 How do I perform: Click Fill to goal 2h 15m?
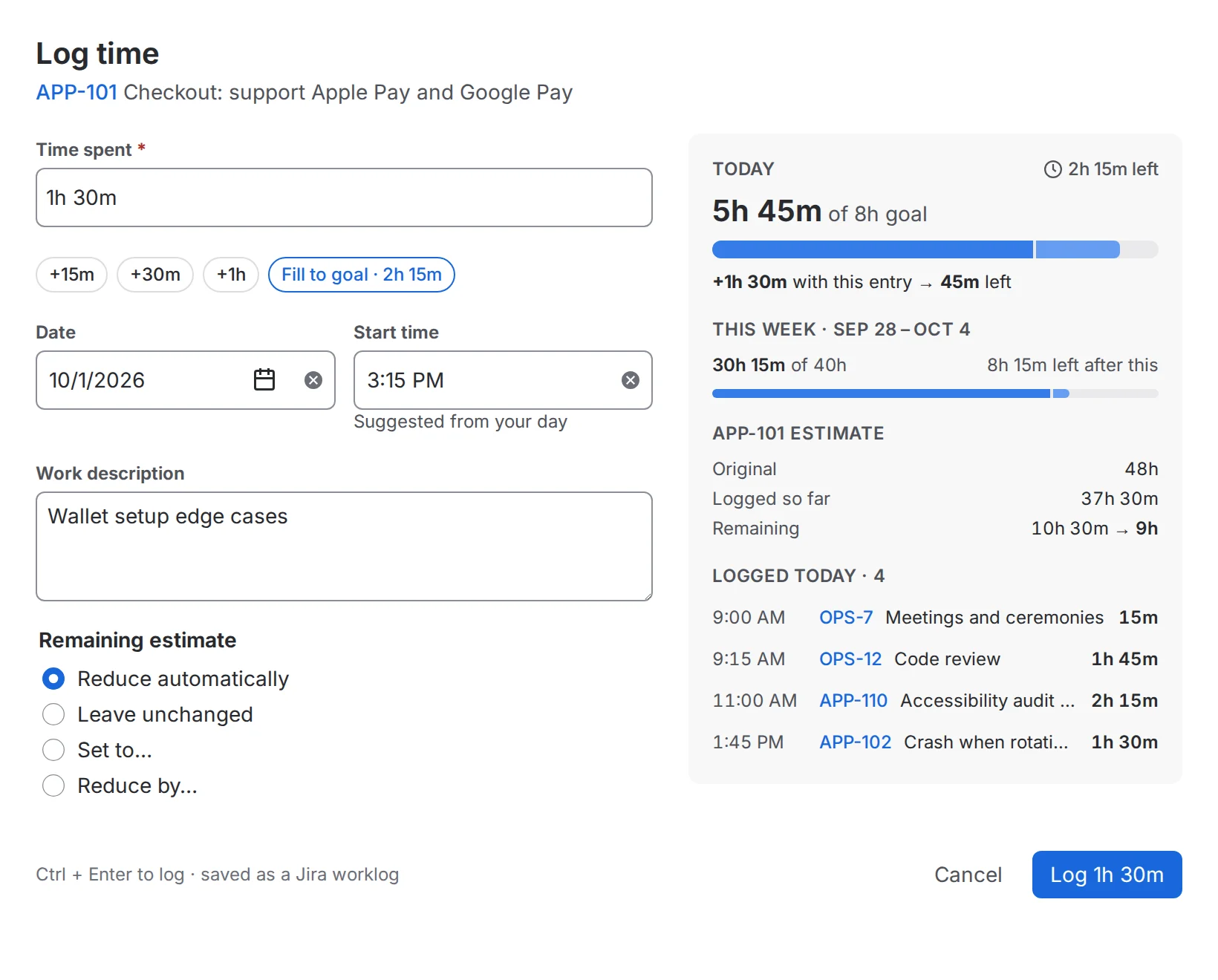(x=362, y=275)
